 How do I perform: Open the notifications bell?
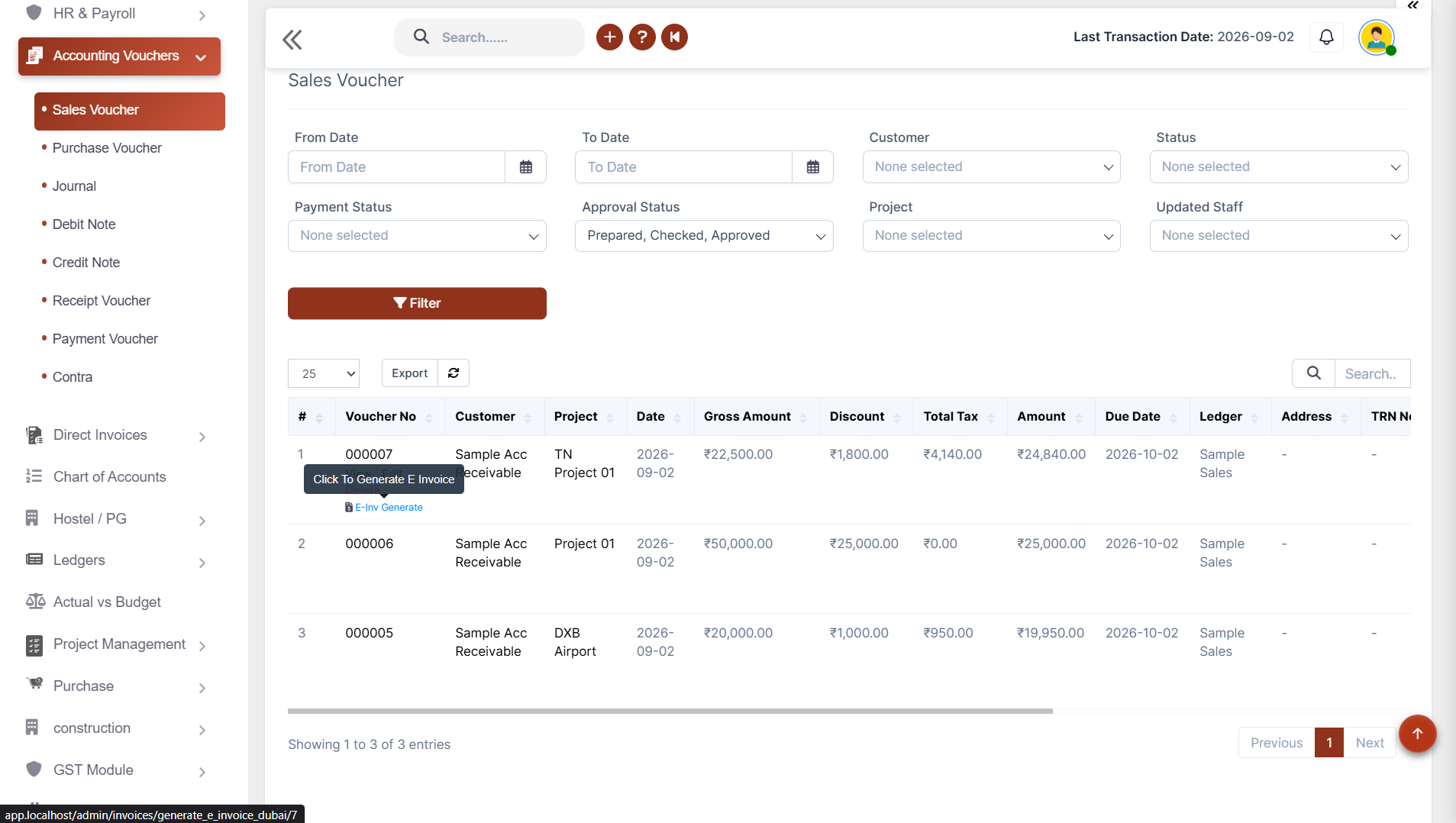pyautogui.click(x=1327, y=37)
